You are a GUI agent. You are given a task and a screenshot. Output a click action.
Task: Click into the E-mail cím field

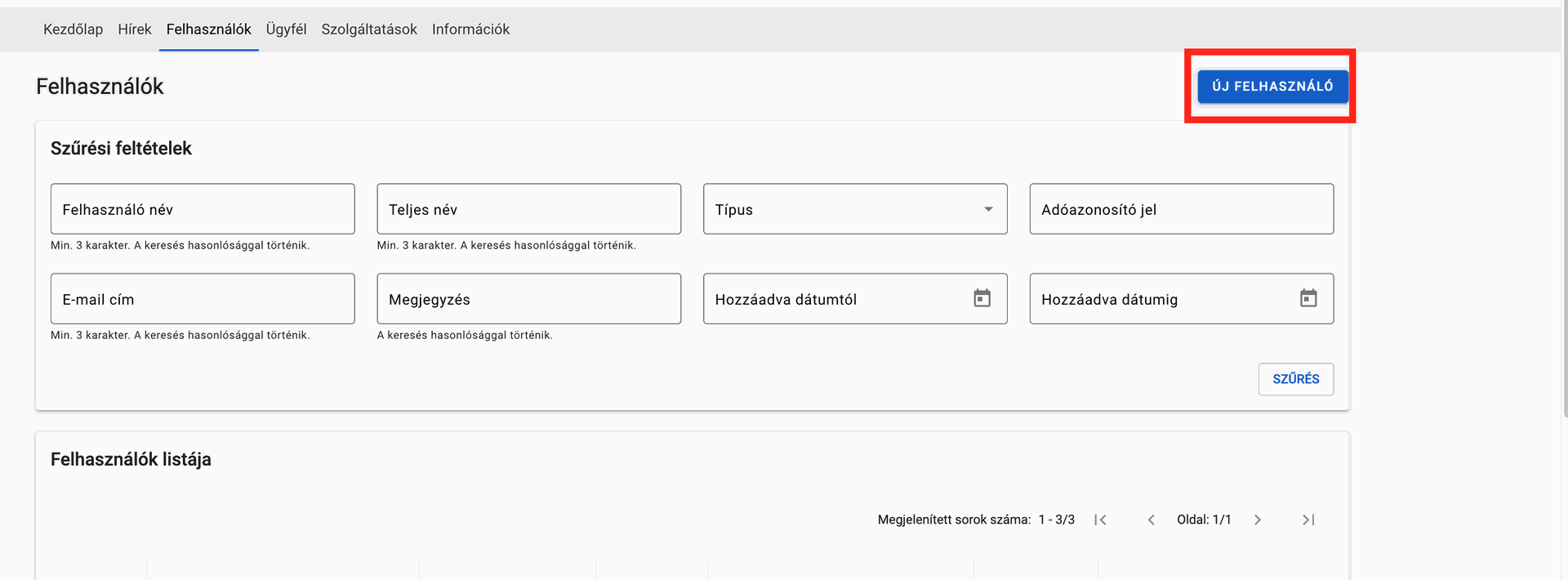tap(203, 299)
